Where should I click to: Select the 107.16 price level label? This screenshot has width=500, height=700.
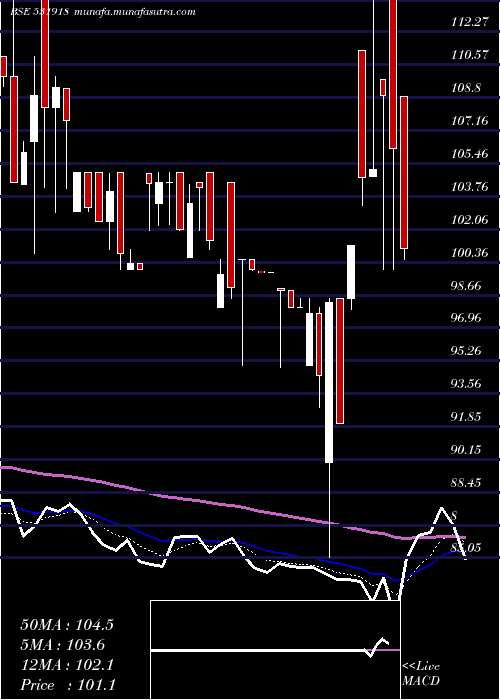(x=470, y=121)
